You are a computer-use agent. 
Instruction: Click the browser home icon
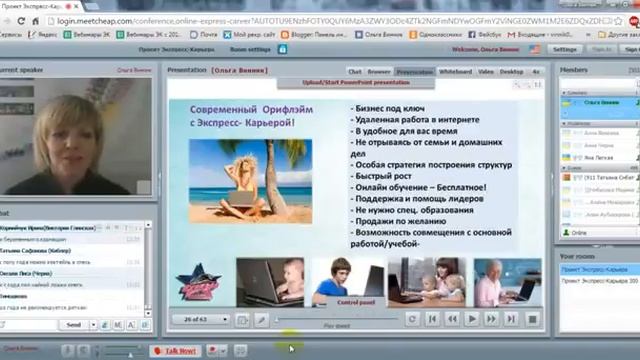click(x=36, y=21)
